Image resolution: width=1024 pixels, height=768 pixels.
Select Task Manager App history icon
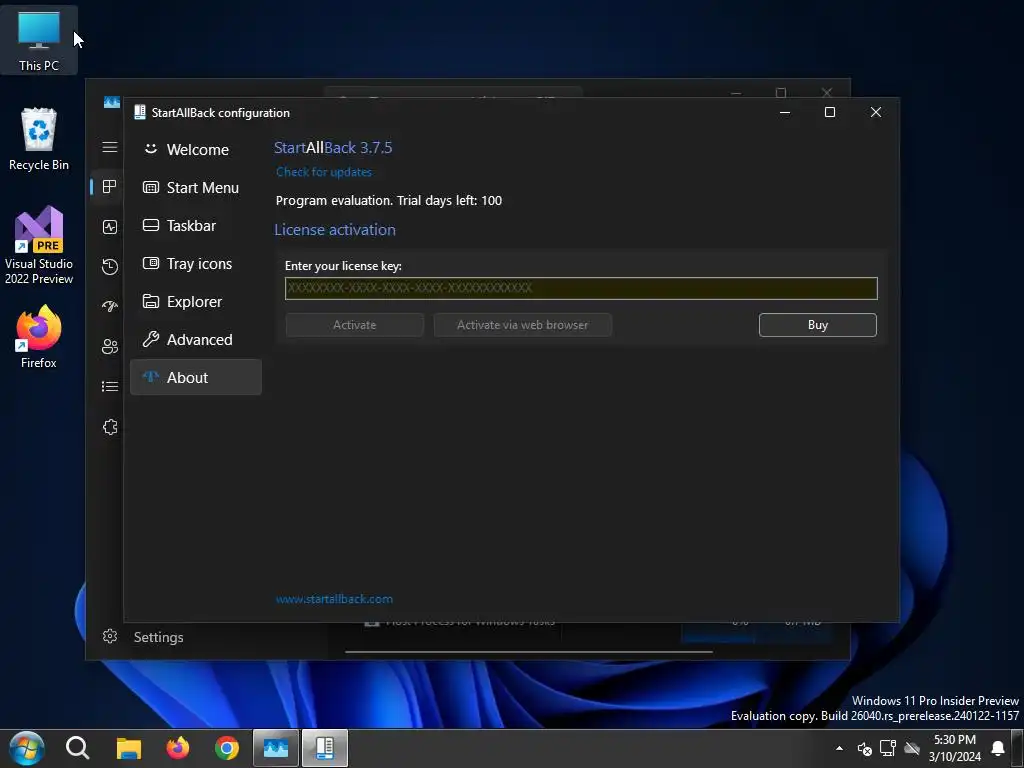point(110,266)
